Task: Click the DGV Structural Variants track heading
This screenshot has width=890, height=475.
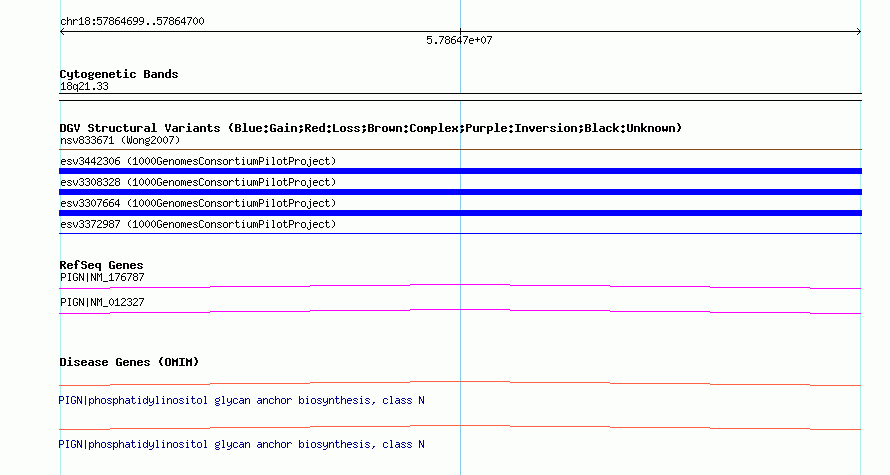Action: (371, 128)
